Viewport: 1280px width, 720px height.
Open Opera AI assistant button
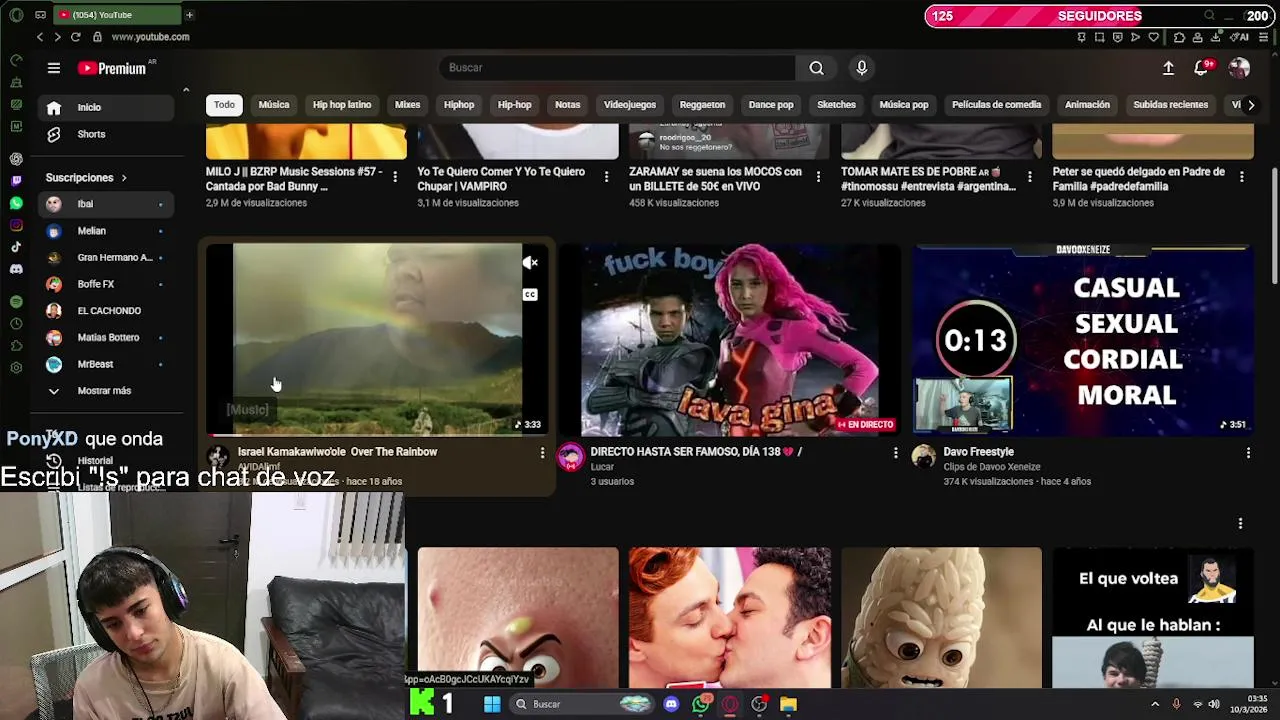coord(1239,37)
